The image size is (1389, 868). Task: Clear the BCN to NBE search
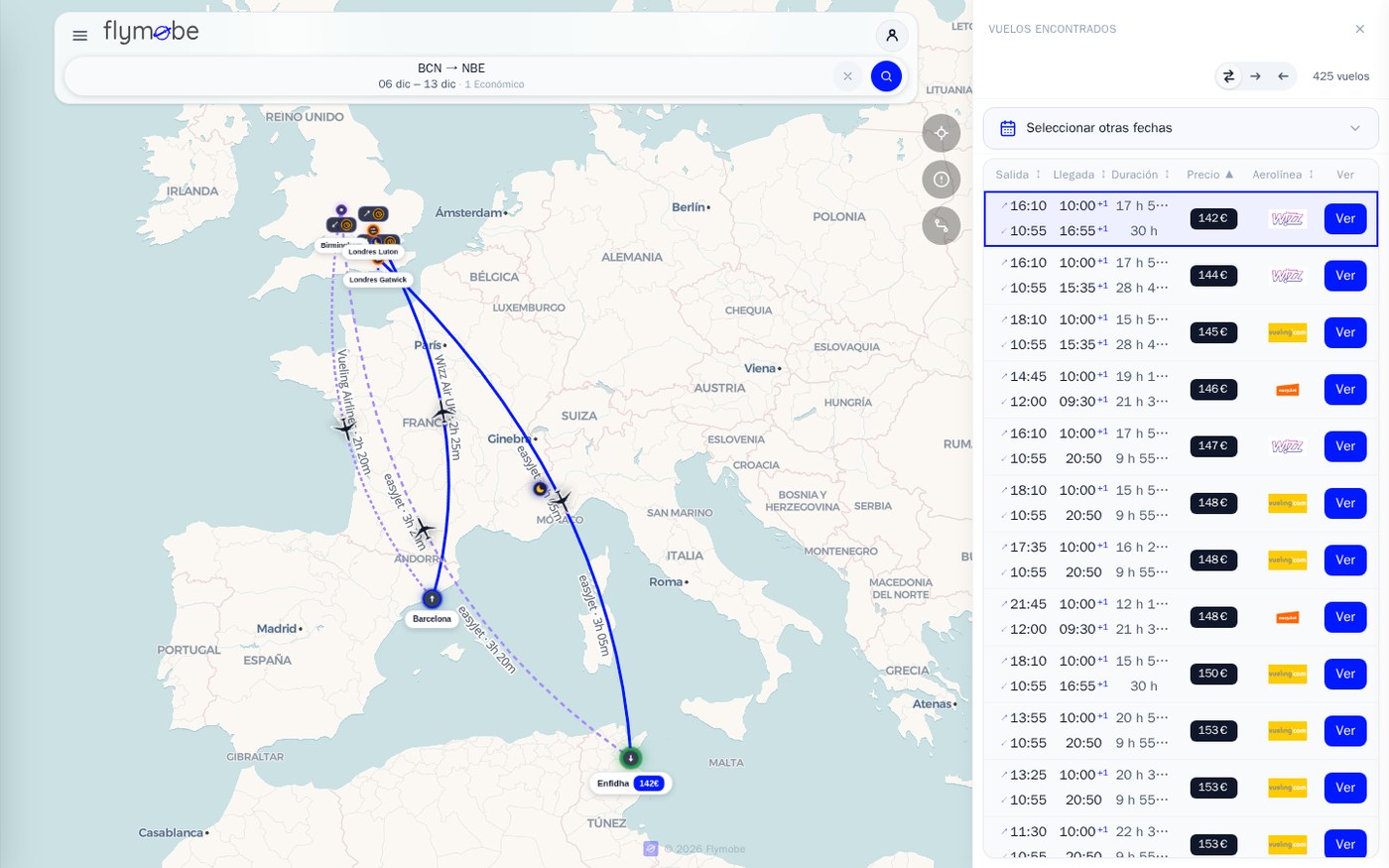coord(847,76)
